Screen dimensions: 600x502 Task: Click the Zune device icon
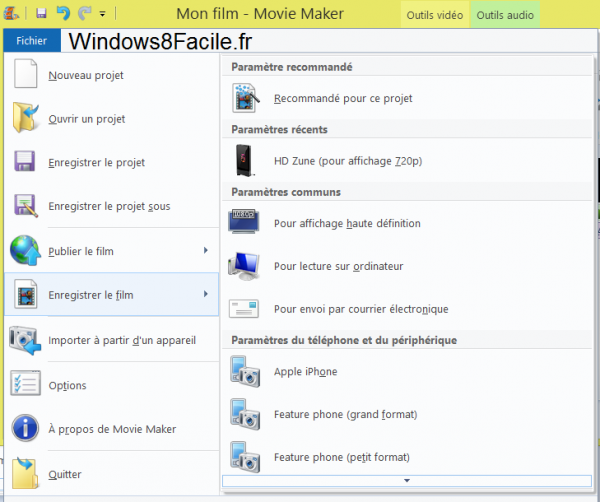coord(245,160)
